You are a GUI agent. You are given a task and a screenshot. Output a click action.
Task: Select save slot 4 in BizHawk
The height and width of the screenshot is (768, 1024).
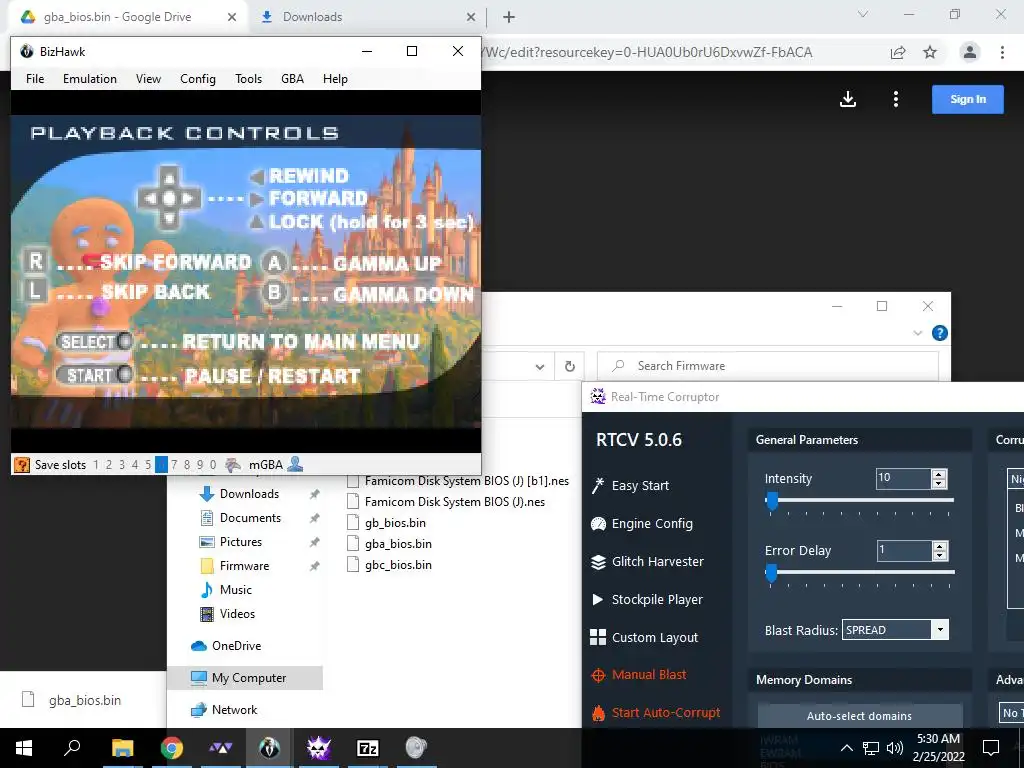tap(135, 465)
